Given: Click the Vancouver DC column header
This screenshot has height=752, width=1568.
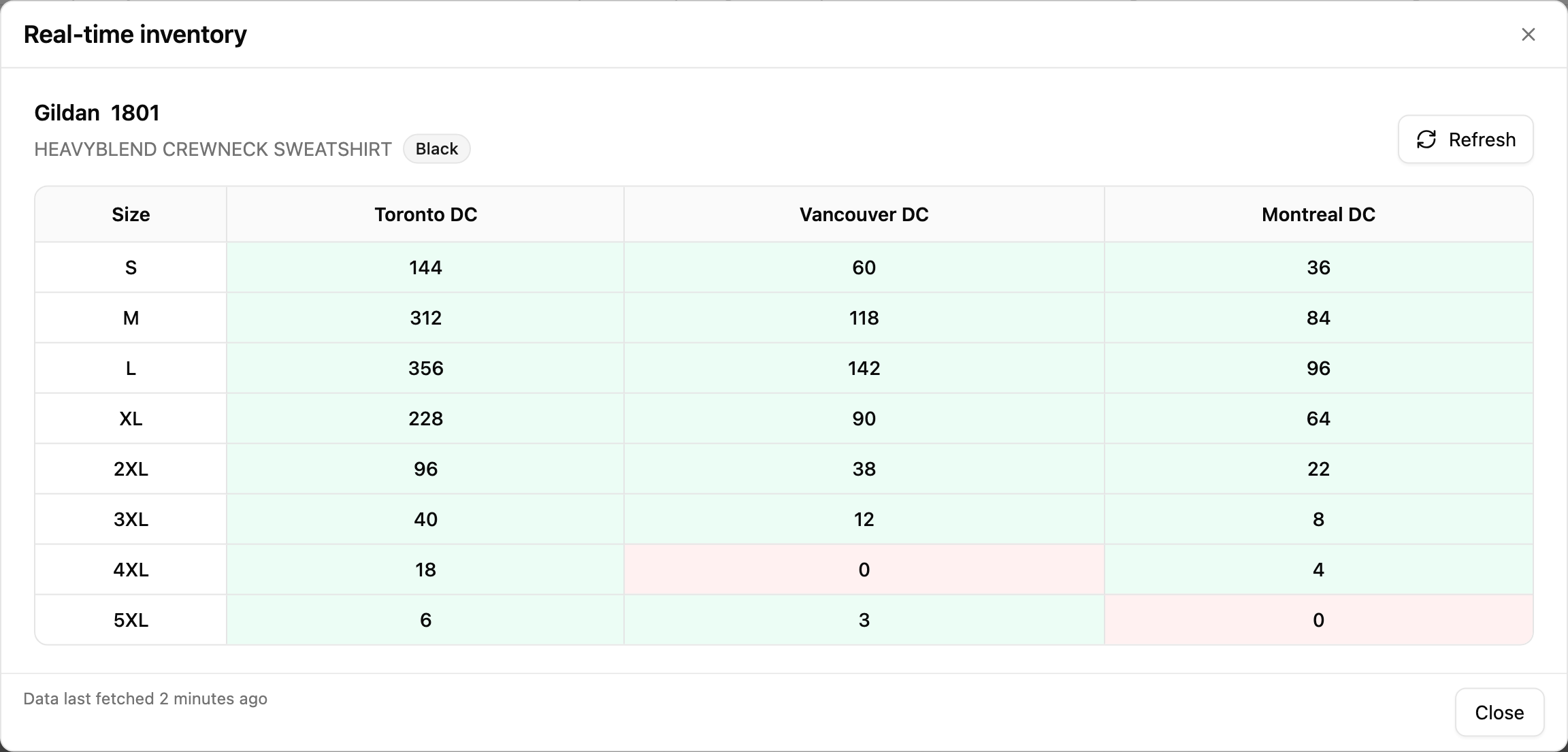Looking at the screenshot, I should (864, 214).
